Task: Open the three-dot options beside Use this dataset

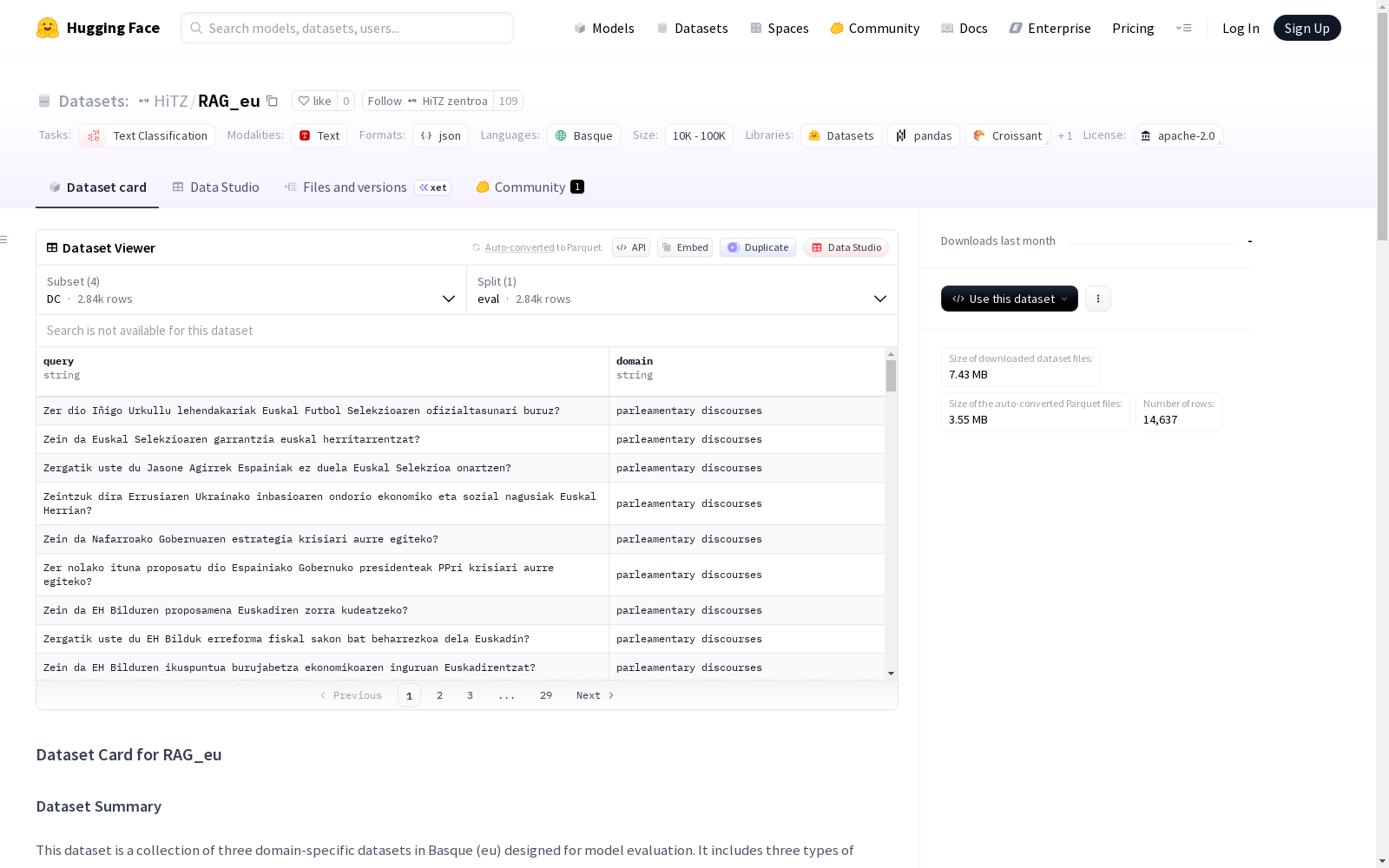Action: [x=1098, y=299]
